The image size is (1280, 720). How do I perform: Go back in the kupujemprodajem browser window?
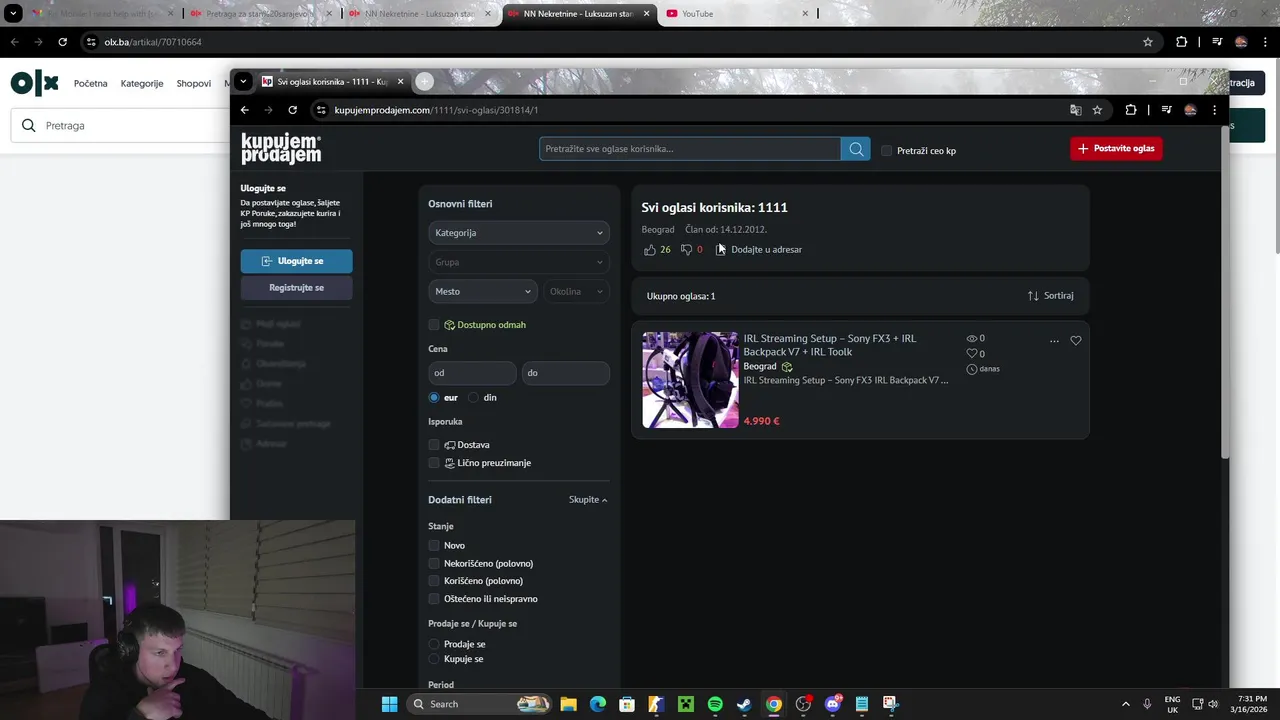pos(244,110)
